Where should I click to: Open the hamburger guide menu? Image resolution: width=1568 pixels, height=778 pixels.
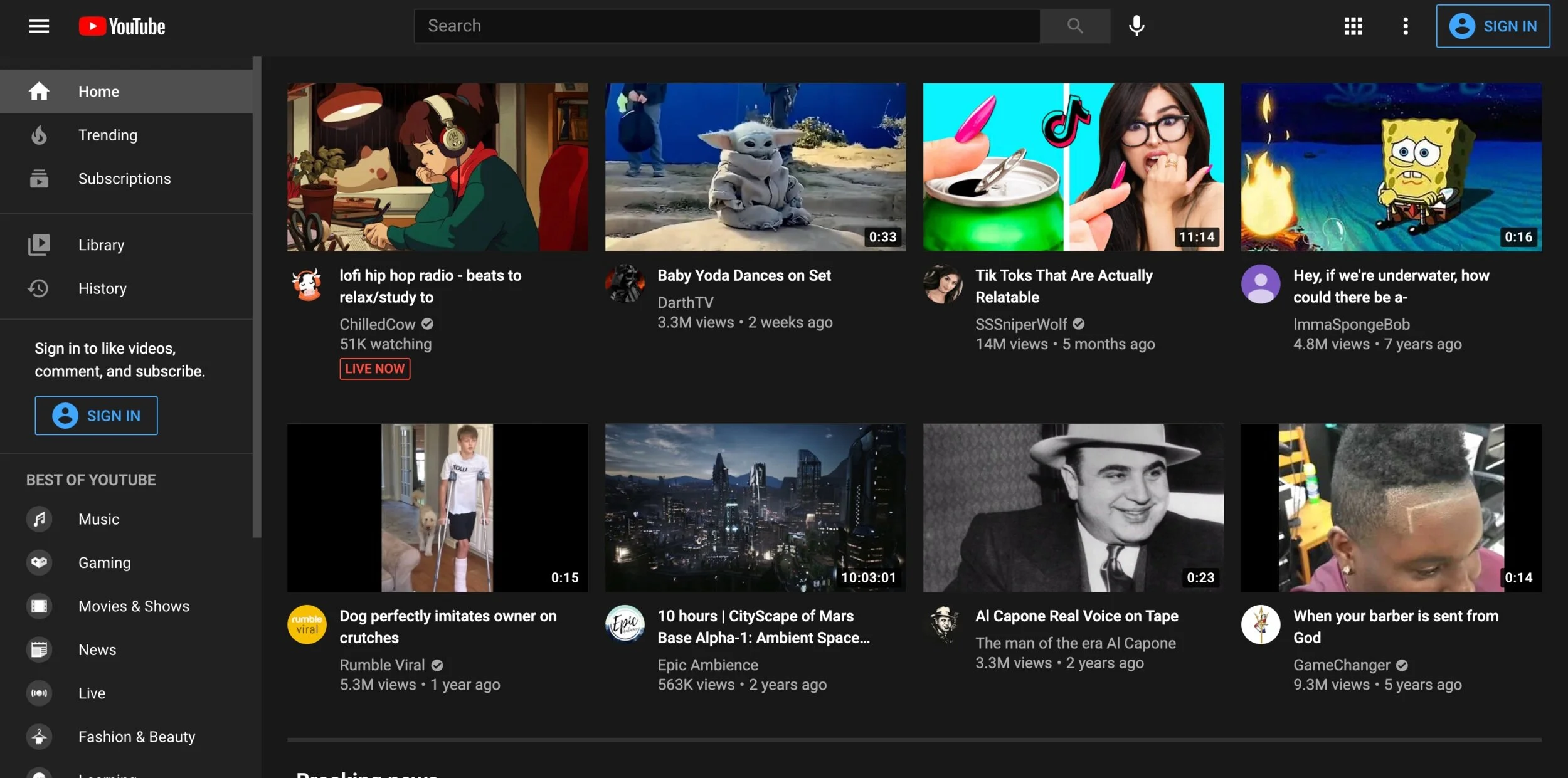tap(39, 26)
